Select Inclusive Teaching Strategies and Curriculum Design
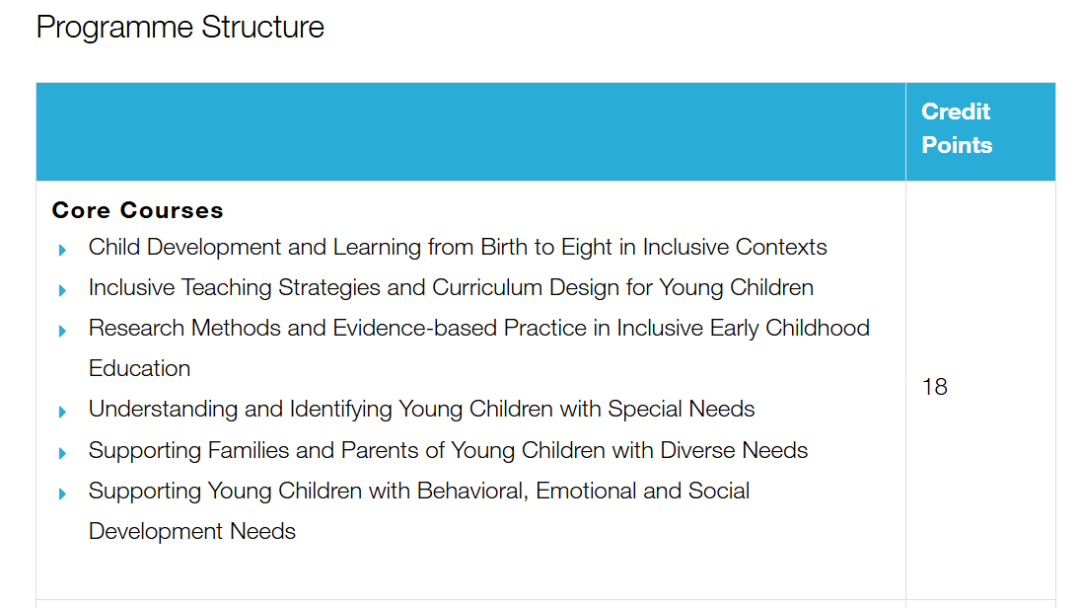The height and width of the screenshot is (608, 1080). point(450,288)
